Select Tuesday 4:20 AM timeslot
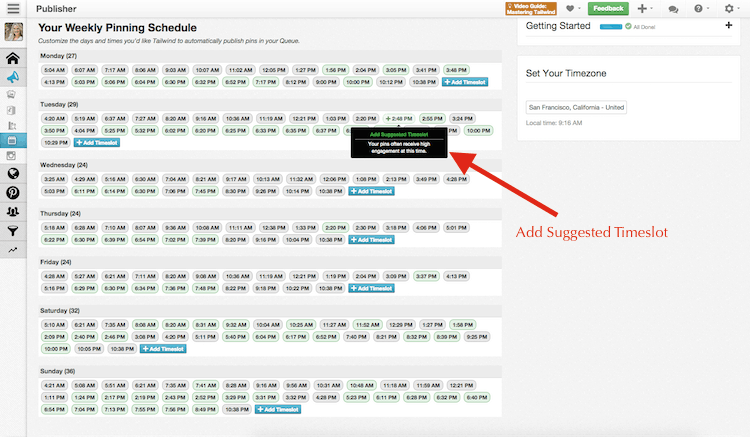 coord(55,119)
